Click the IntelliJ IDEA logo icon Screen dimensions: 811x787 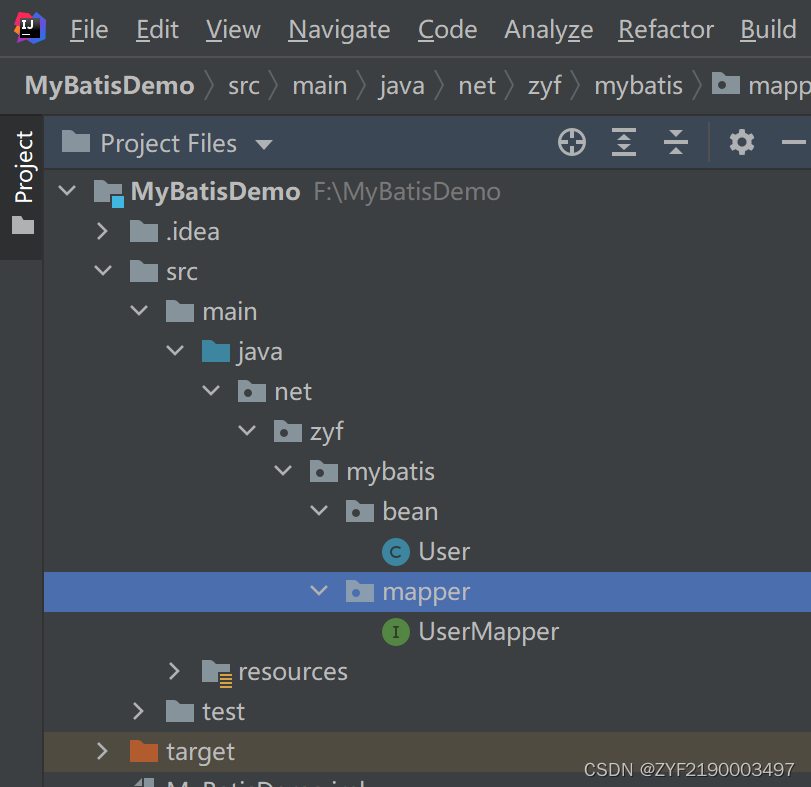tap(29, 28)
